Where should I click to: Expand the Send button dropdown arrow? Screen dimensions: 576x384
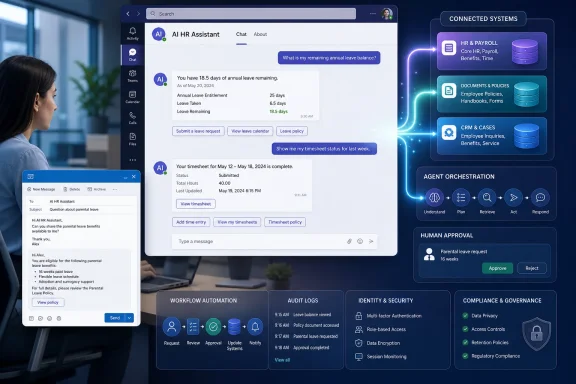130,318
